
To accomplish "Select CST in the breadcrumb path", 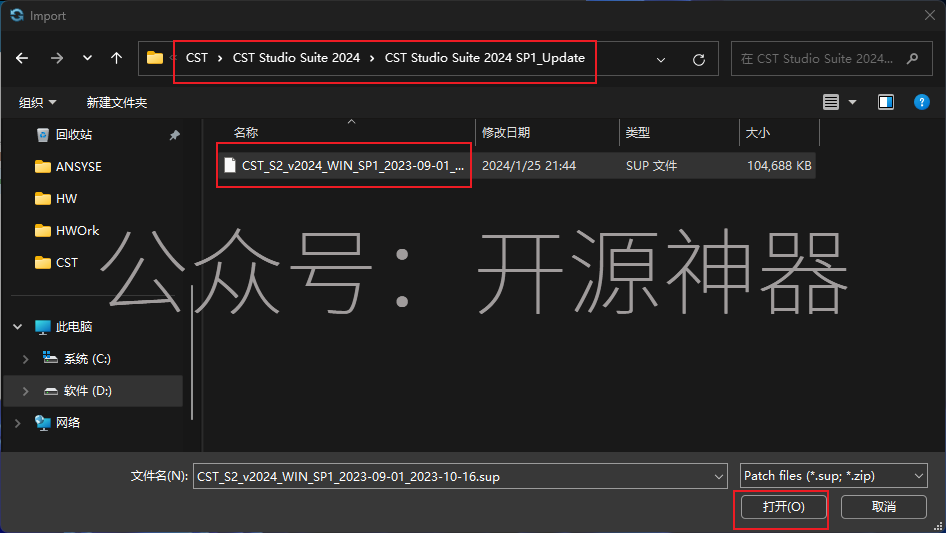I will [197, 58].
